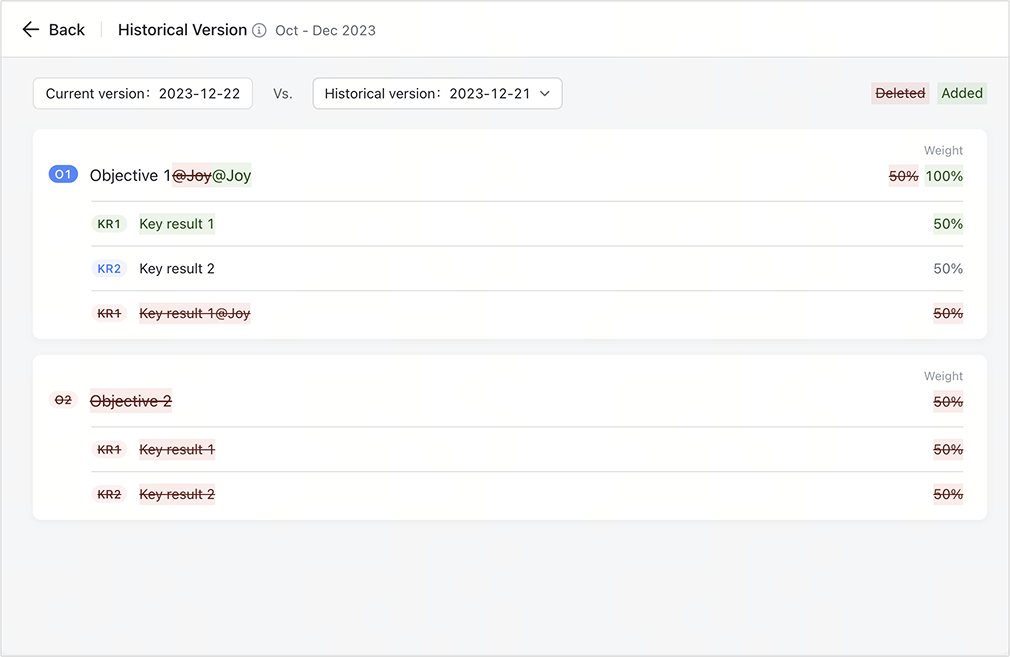
Task: Select the added Key result 1 row
Action: [177, 224]
